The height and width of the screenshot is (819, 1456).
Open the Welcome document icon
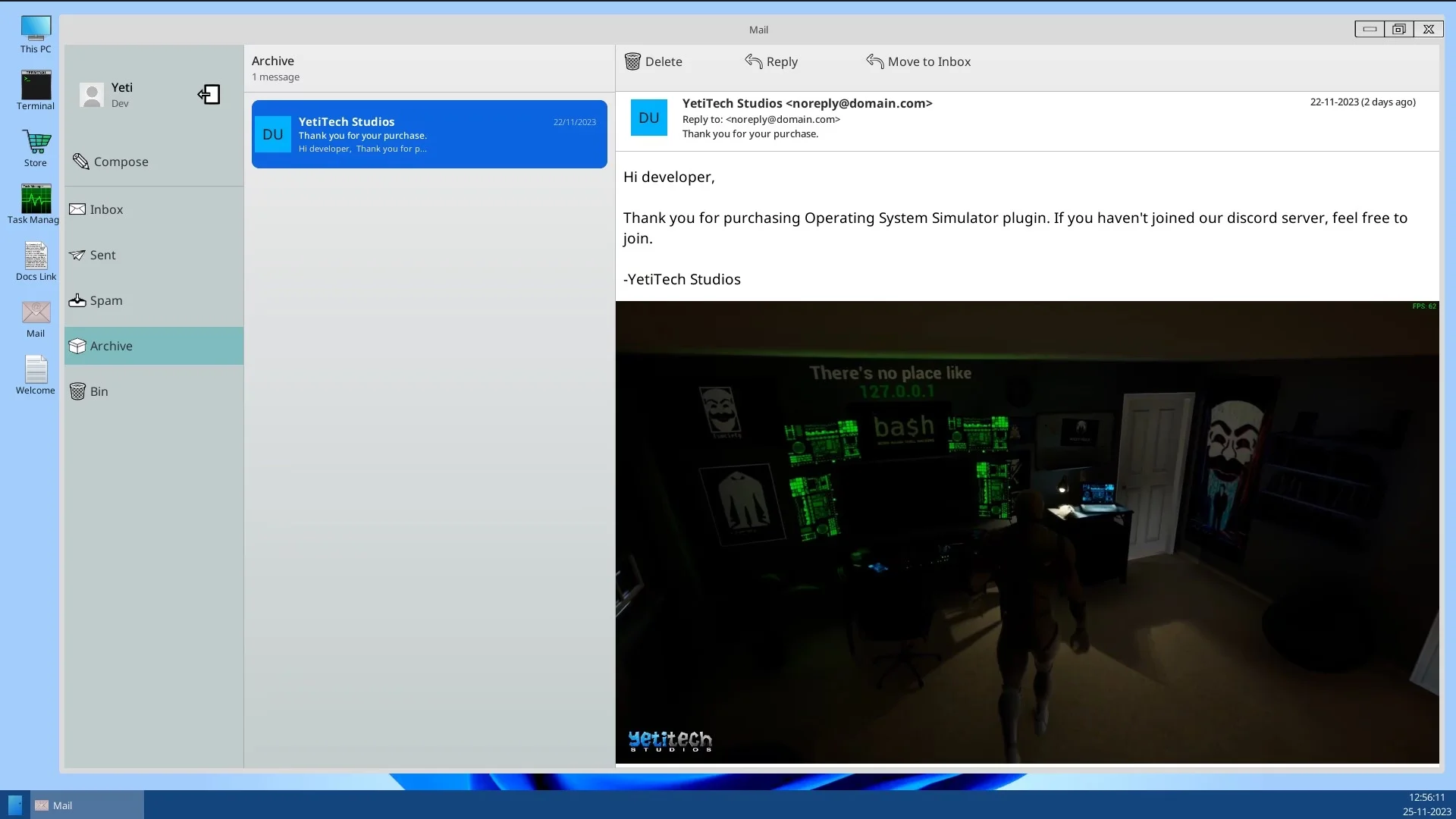(36, 375)
